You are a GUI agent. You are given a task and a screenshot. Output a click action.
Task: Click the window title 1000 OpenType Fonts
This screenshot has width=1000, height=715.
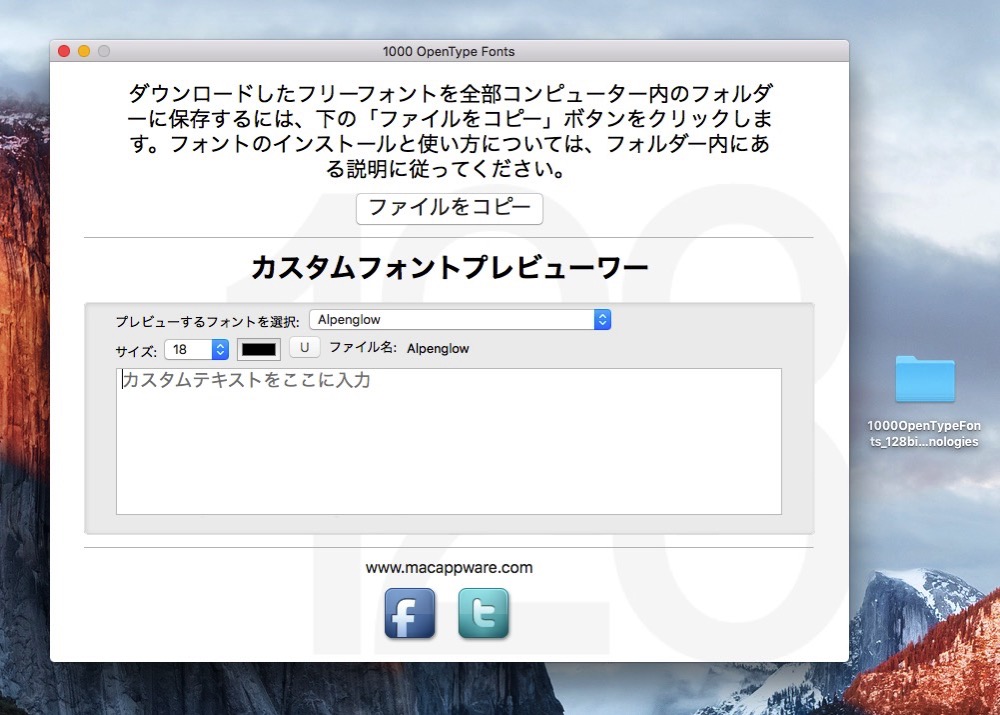pos(449,52)
